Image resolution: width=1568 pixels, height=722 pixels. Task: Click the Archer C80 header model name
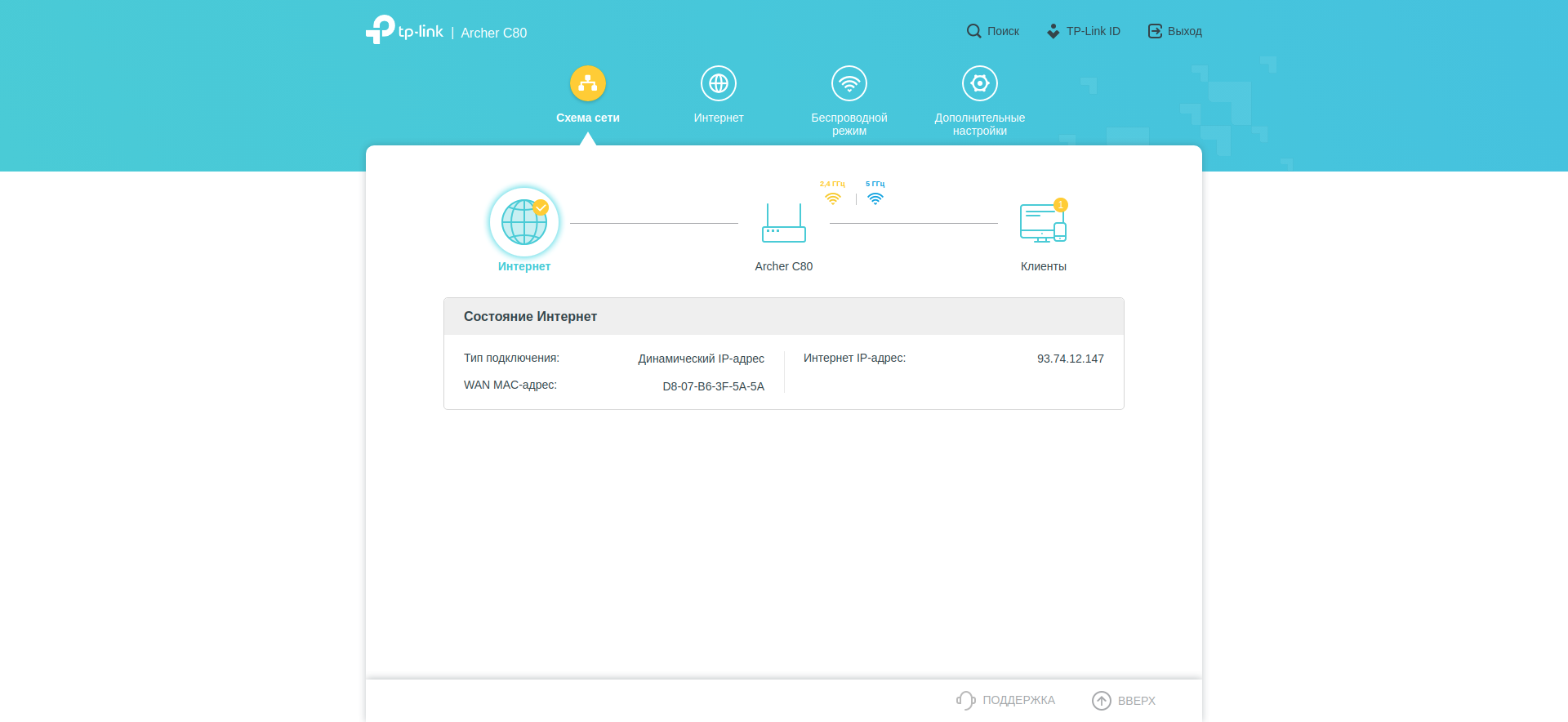[494, 33]
